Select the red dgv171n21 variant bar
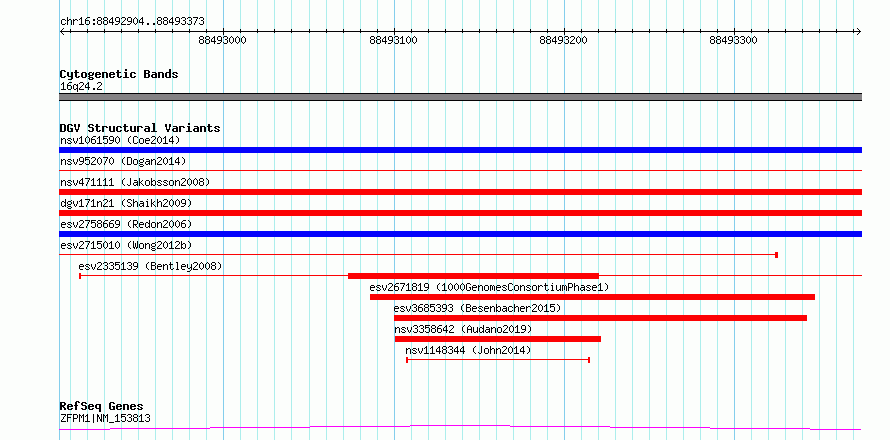Image resolution: width=890 pixels, height=440 pixels. click(460, 213)
